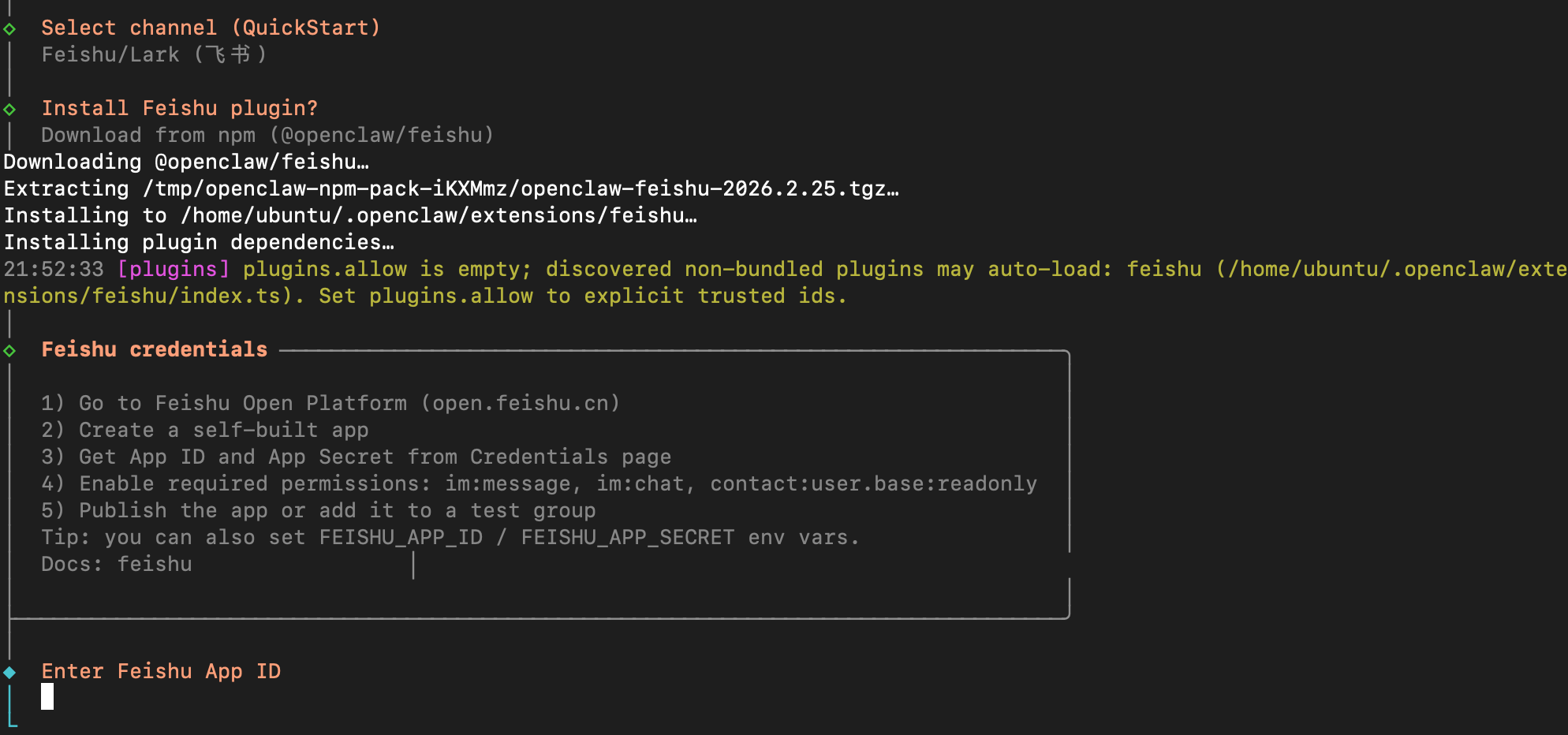Click the Select channel (QuickStart) heading
1568x735 pixels.
click(211, 28)
